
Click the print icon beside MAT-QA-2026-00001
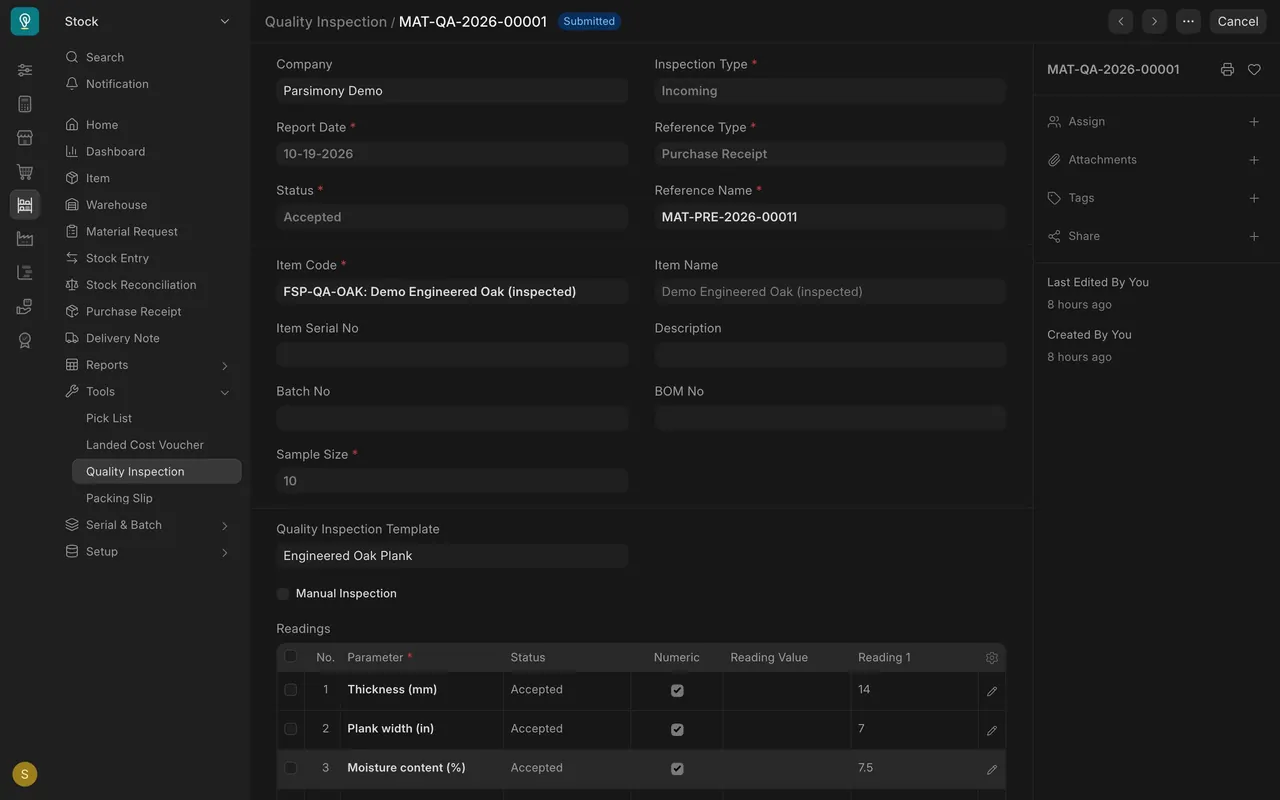pyautogui.click(x=1227, y=70)
